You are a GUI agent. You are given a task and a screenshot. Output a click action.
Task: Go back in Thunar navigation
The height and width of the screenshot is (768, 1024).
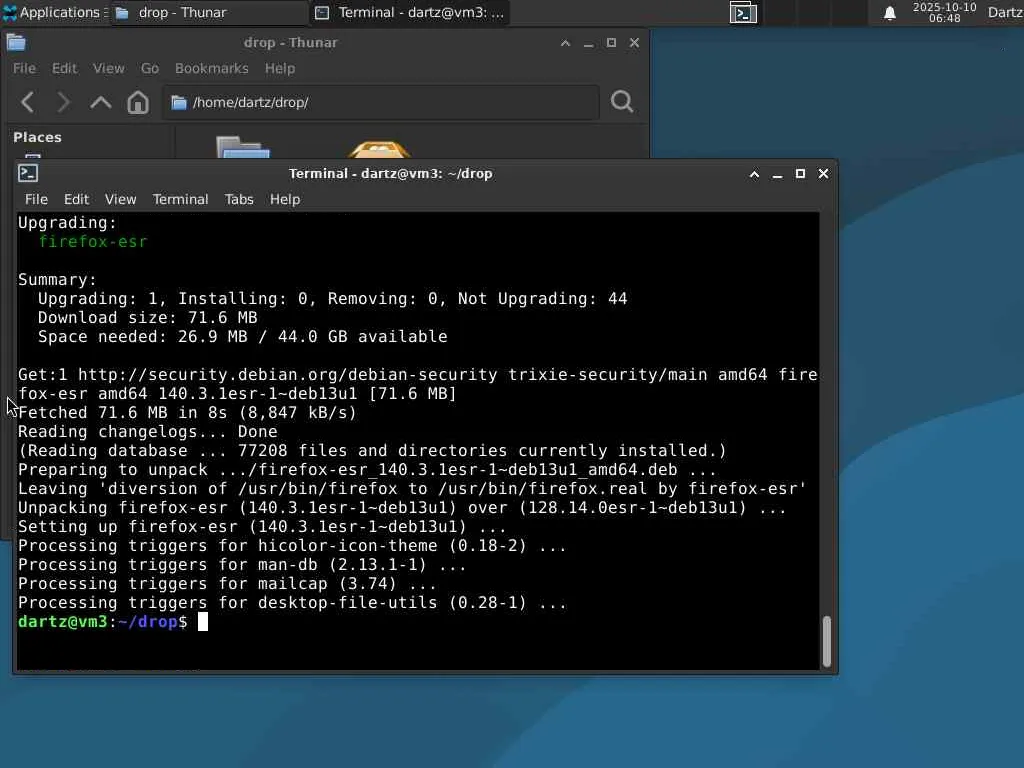tap(27, 102)
